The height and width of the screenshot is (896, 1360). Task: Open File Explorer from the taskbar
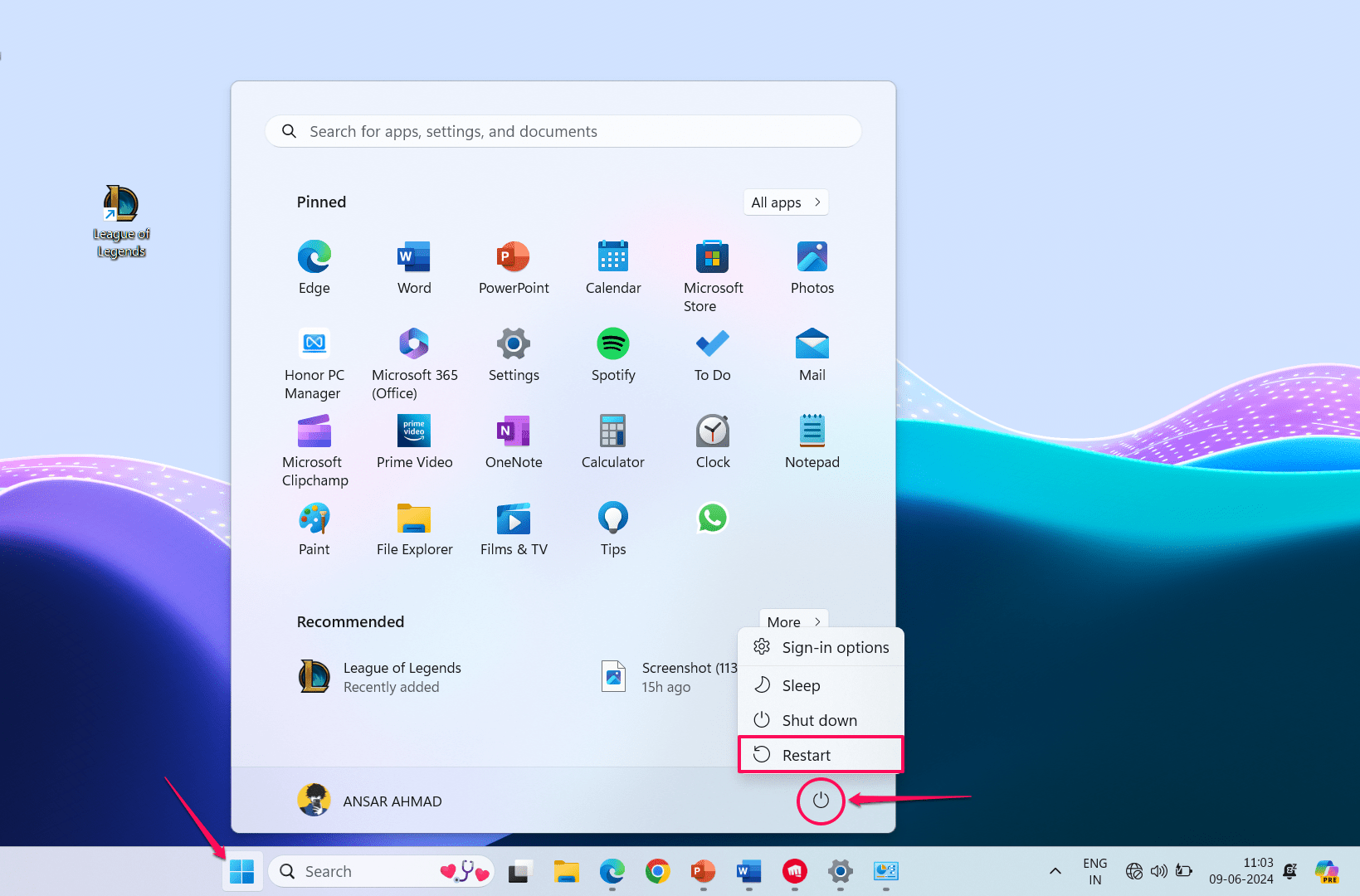(566, 871)
